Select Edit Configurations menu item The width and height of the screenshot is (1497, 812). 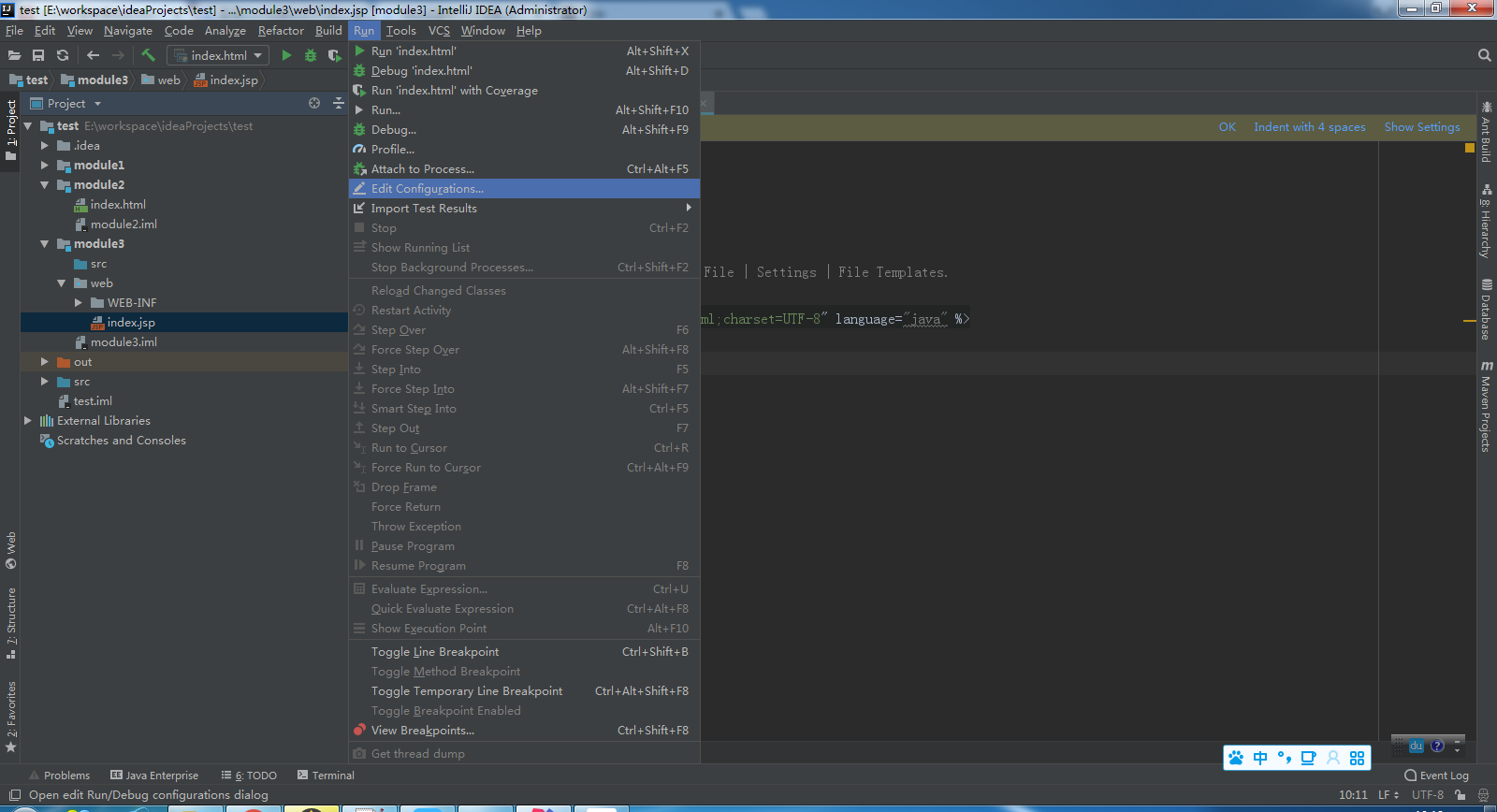[x=524, y=189]
